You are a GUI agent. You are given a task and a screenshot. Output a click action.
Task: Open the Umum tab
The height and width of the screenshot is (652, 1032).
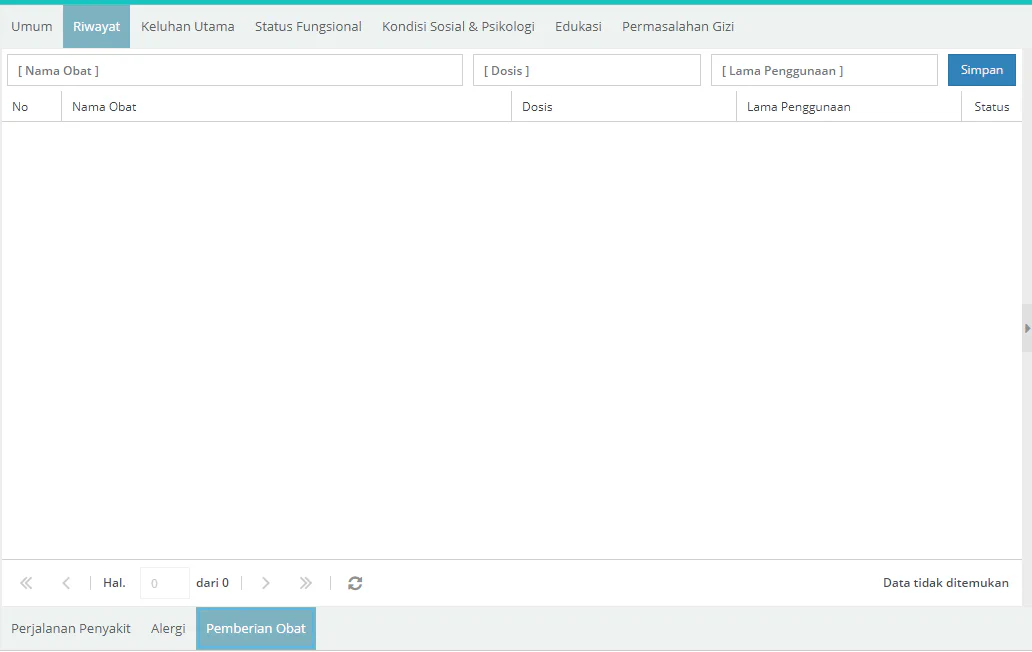coord(32,26)
